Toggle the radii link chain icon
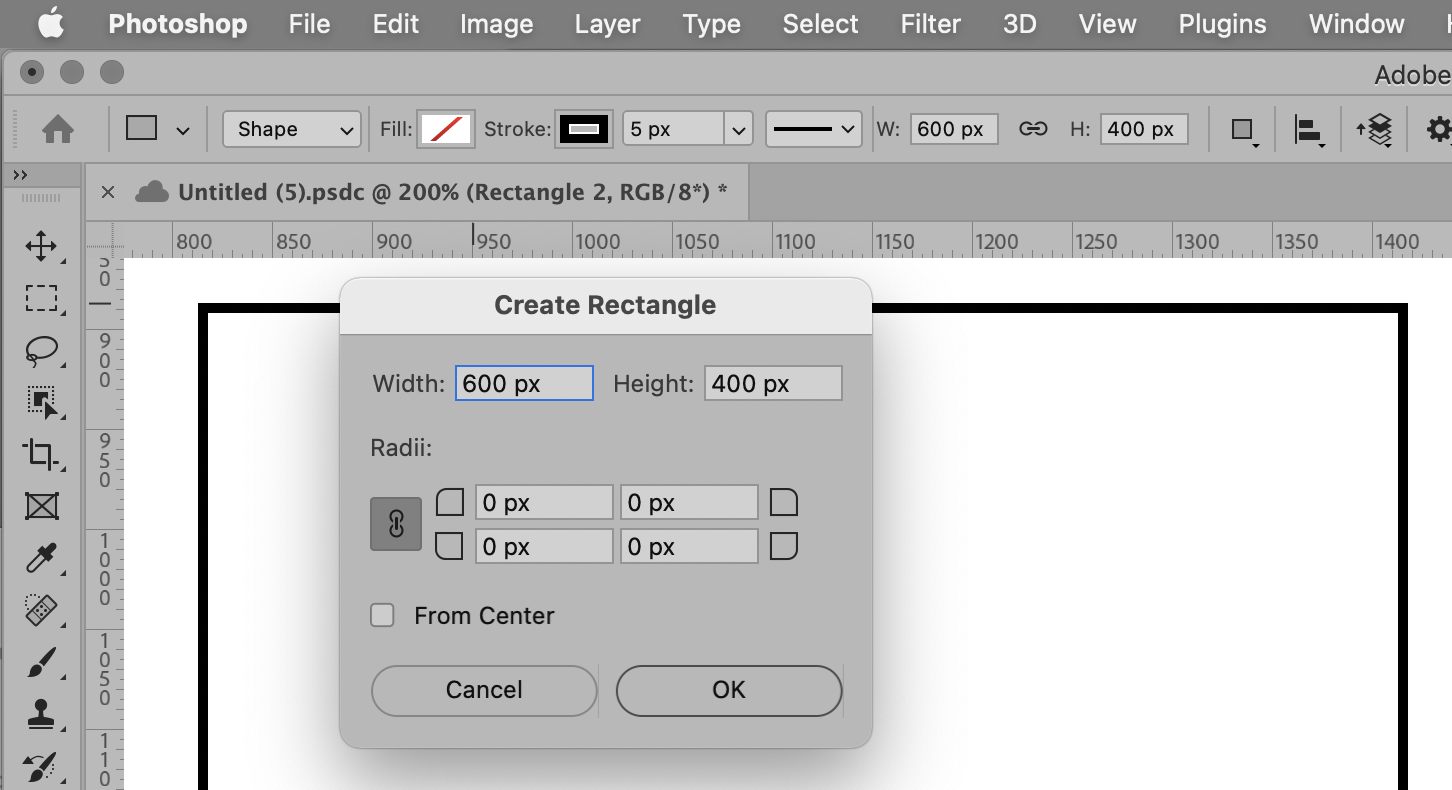 click(x=396, y=523)
